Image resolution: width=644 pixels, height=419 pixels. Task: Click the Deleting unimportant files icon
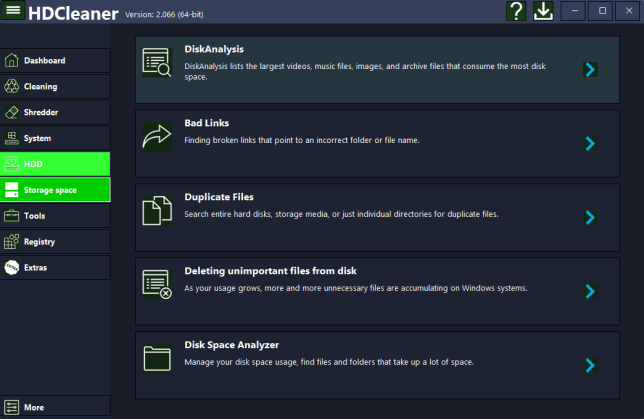[157, 284]
